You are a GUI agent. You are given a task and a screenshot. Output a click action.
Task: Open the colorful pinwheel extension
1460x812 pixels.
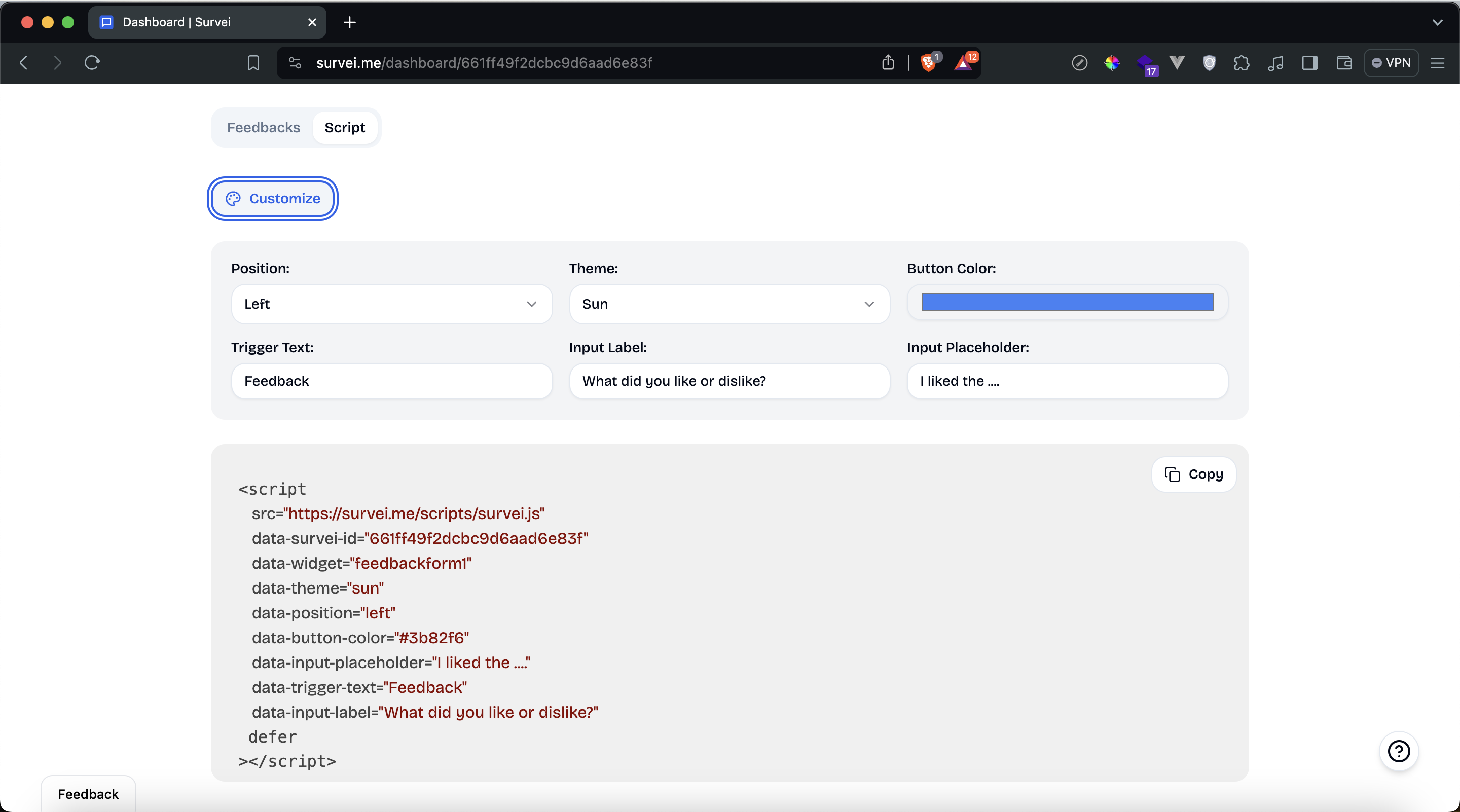(1112, 63)
